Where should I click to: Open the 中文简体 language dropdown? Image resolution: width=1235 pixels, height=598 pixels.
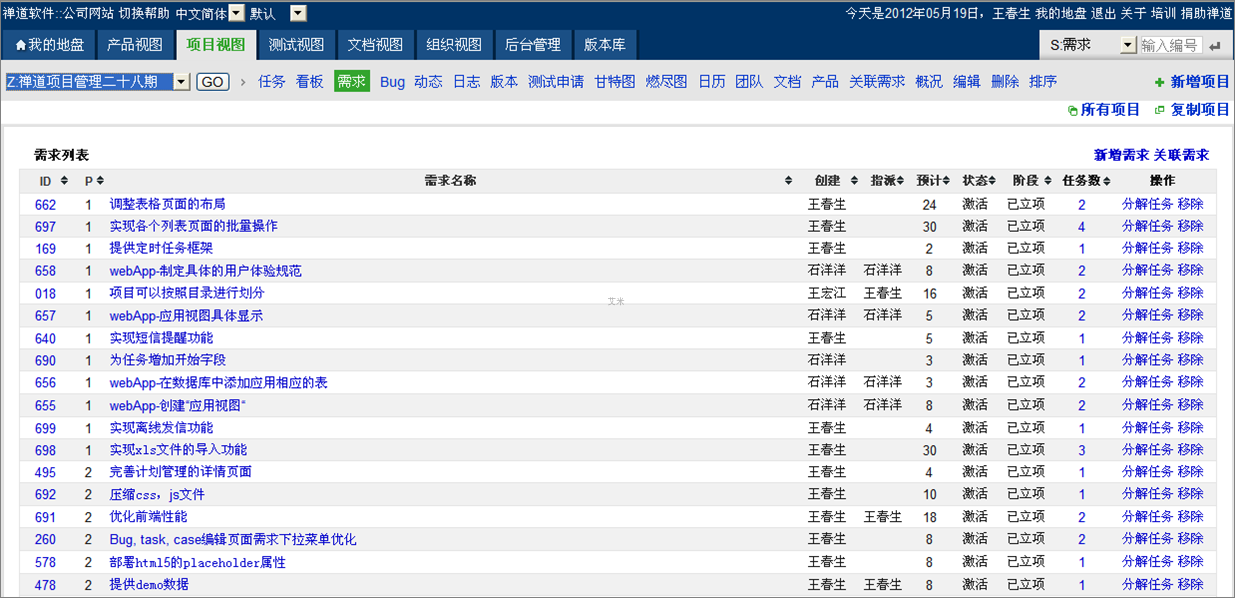point(236,14)
